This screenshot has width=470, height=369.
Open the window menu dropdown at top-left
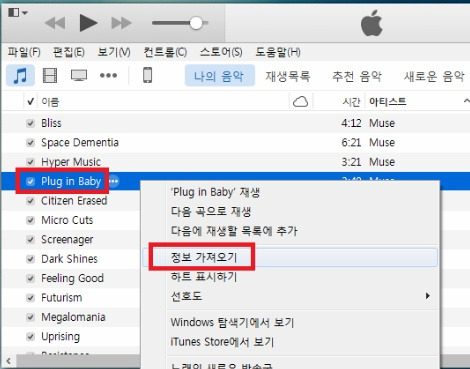(x=18, y=13)
